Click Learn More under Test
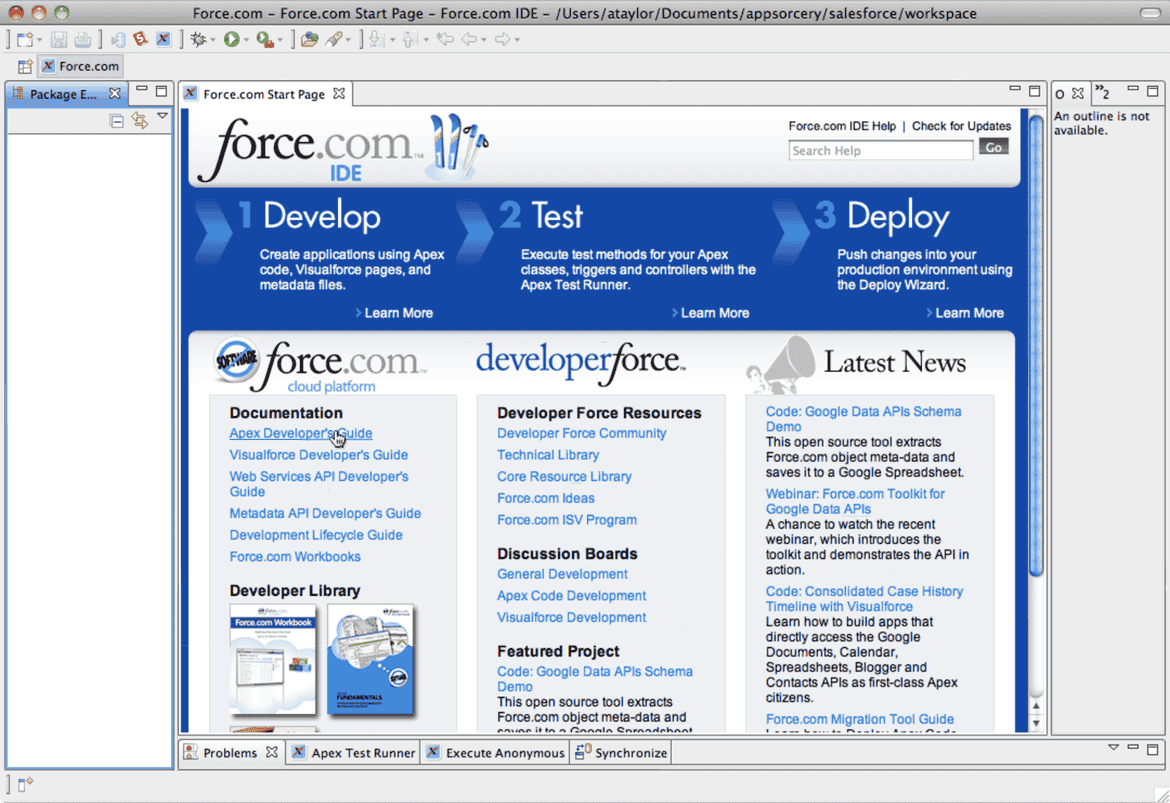Screen dimensions: 1170x803 (715, 313)
